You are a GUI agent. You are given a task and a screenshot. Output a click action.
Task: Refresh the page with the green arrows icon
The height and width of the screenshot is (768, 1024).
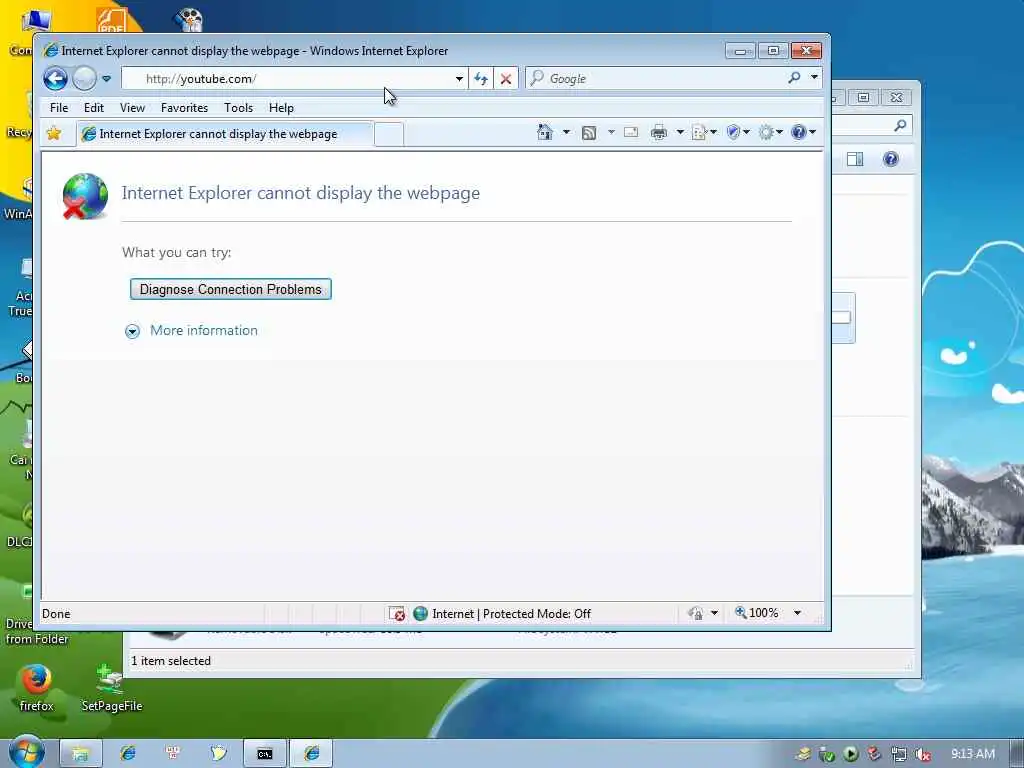point(481,79)
